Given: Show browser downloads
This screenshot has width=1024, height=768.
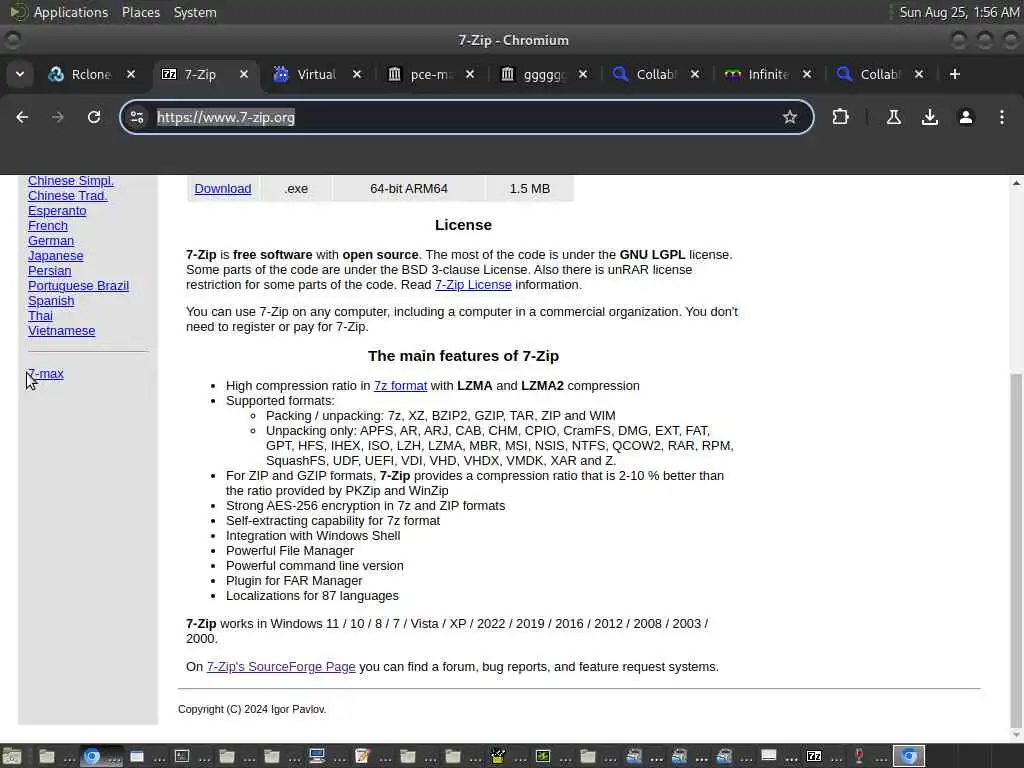Looking at the screenshot, I should click(929, 117).
